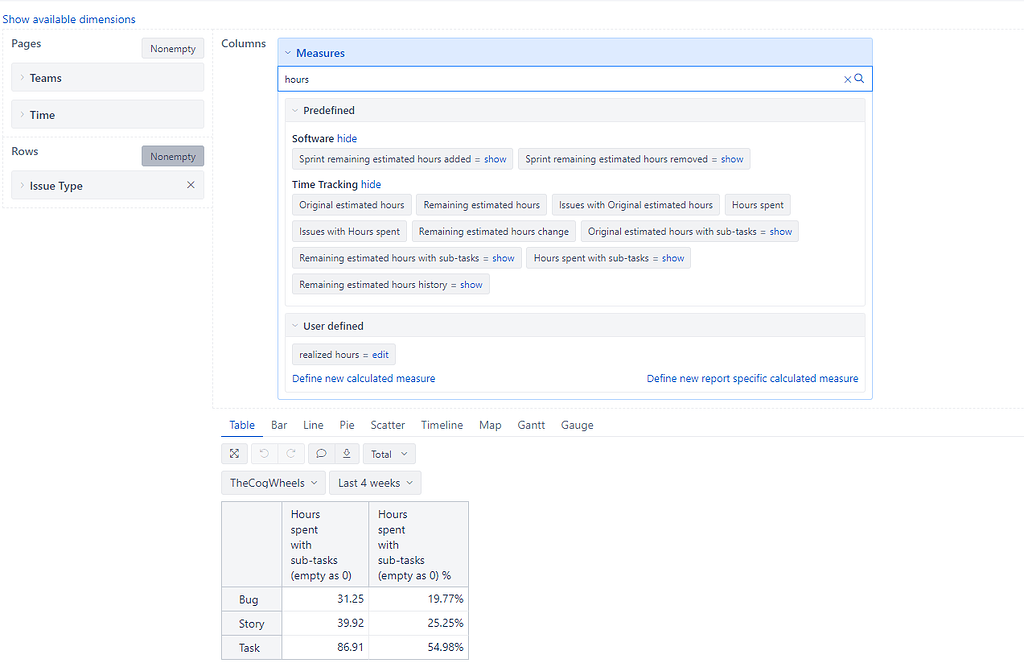Open the comment bubble icon
Viewport: 1024px width, 663px height.
(321, 454)
